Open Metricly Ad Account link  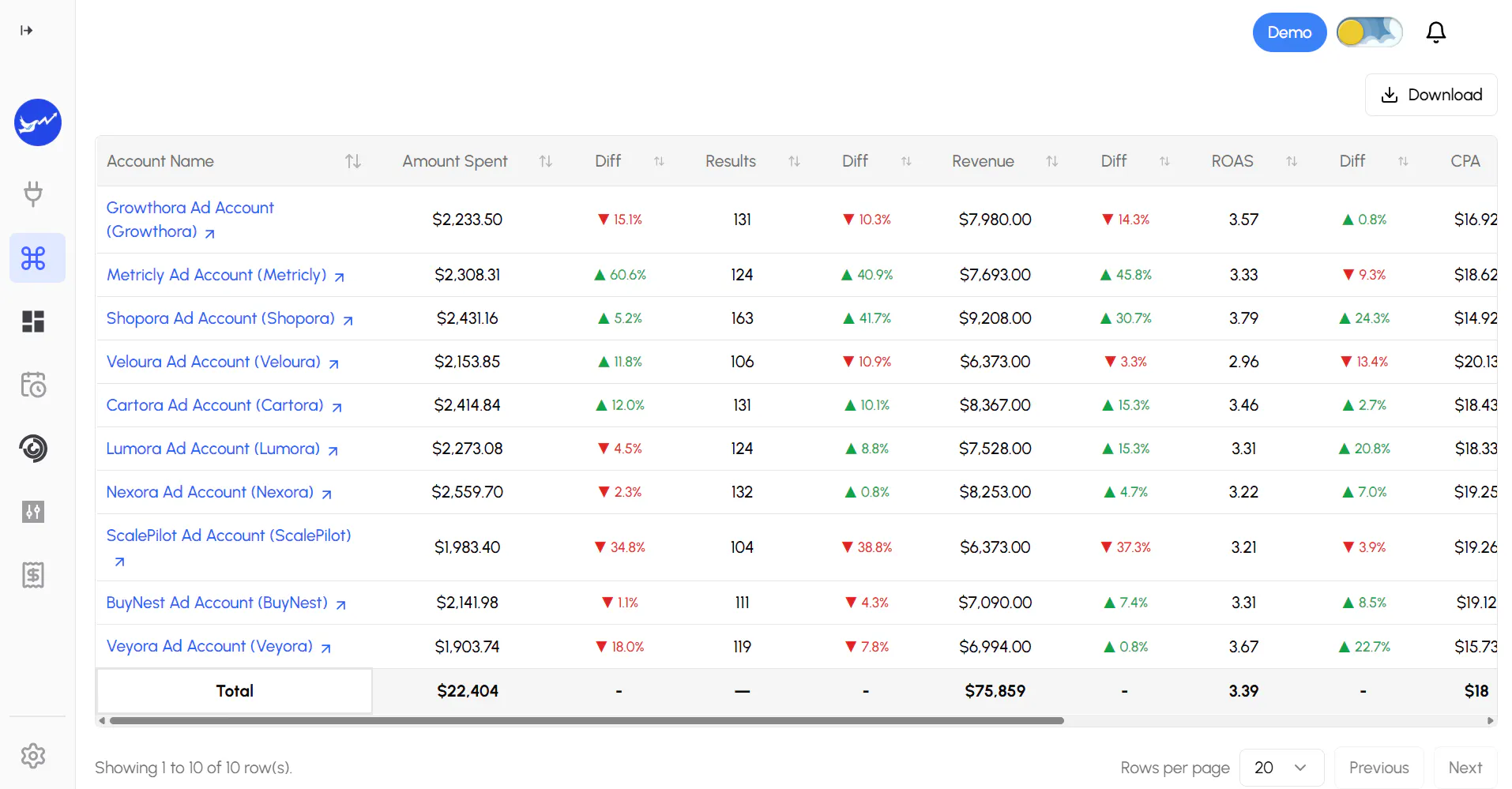pos(225,275)
